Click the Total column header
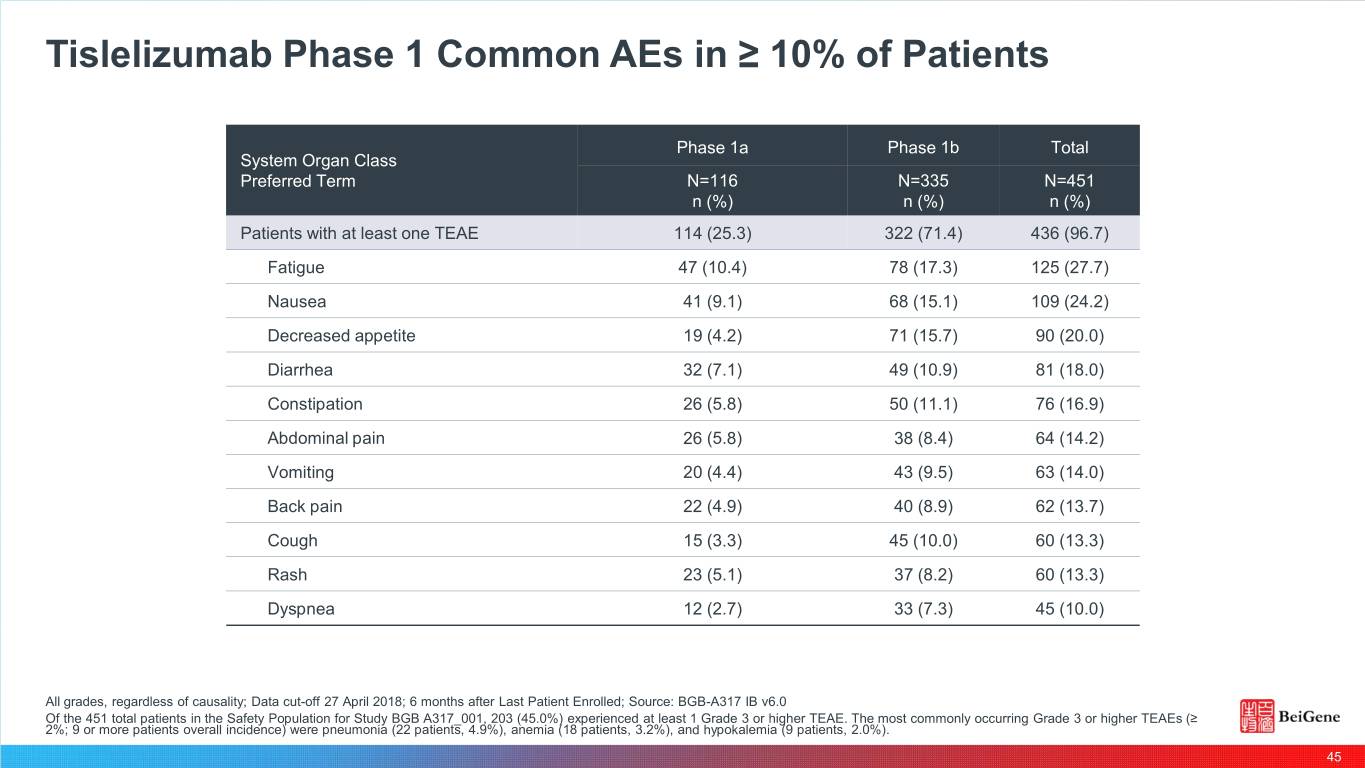Viewport: 1365px width, 768px height. click(1069, 147)
